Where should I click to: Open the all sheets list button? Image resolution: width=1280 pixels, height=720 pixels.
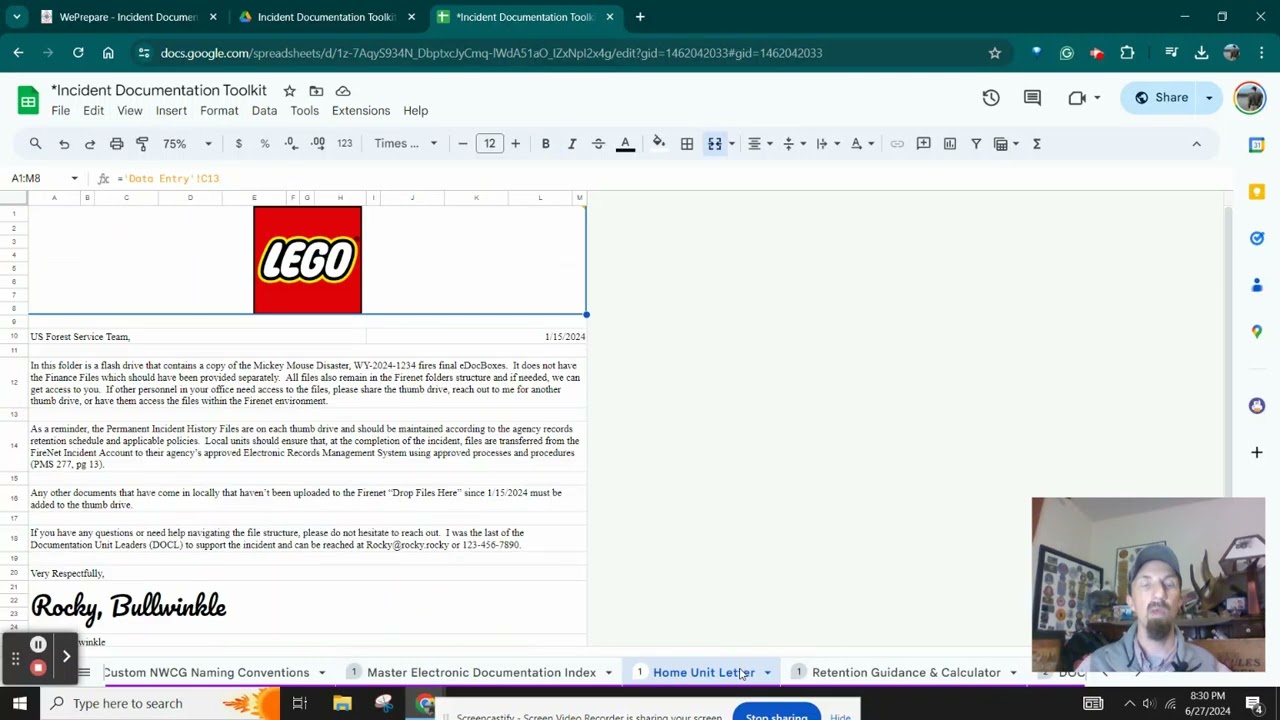[x=84, y=673]
